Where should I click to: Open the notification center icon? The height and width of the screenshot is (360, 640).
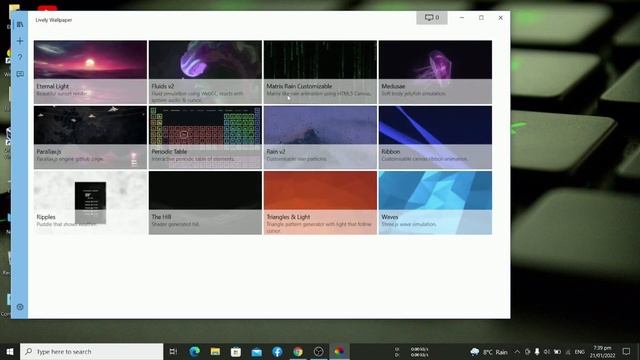click(627, 351)
